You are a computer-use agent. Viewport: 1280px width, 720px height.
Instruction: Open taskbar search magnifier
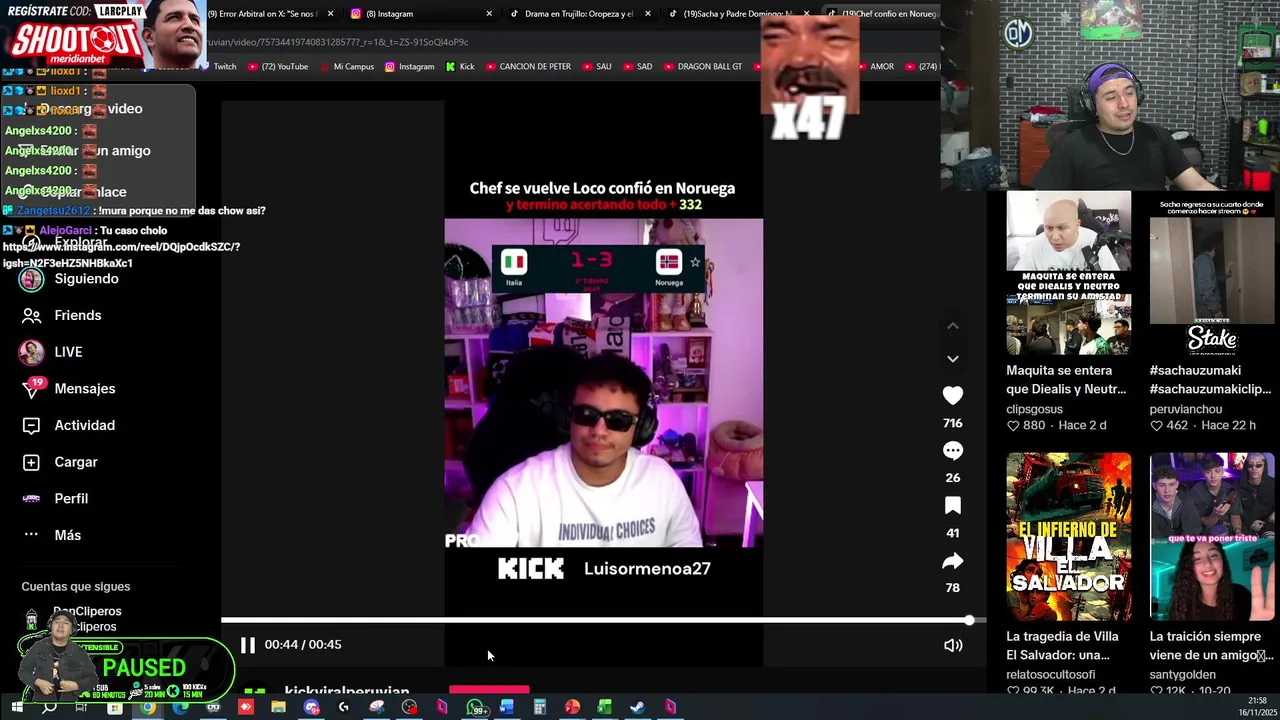49,708
